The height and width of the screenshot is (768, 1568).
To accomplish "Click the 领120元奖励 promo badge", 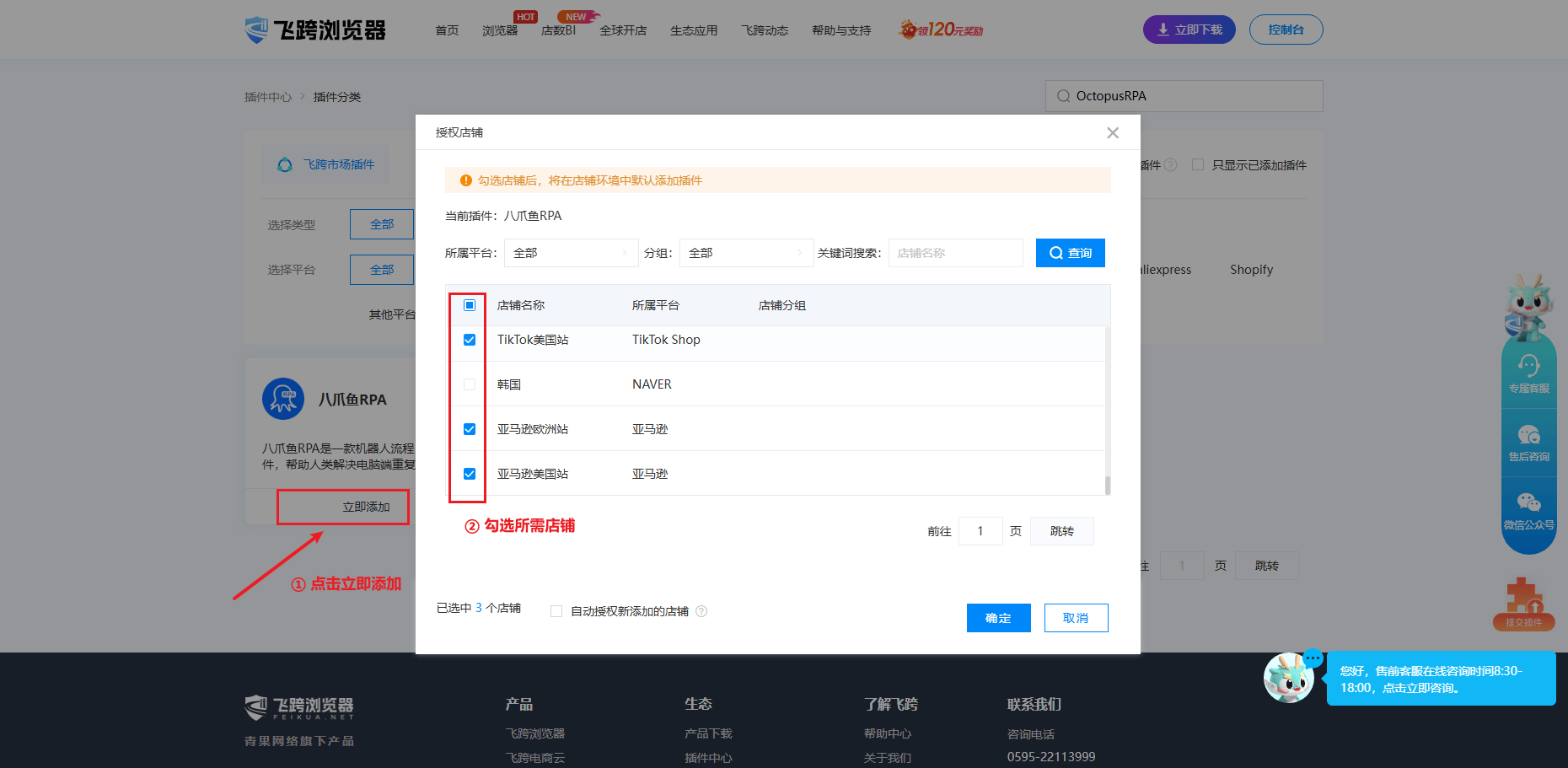I will pos(942,30).
